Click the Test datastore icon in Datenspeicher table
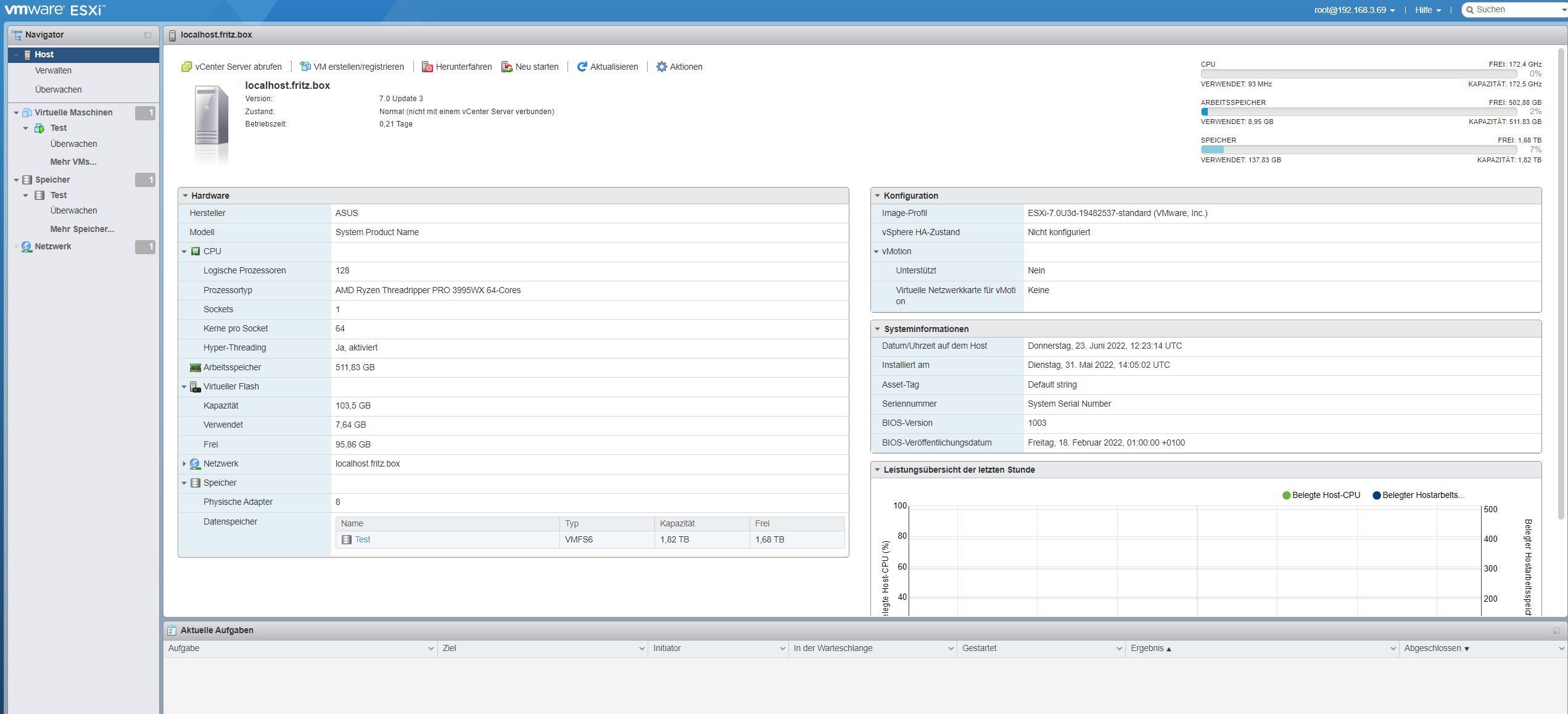1568x714 pixels. coord(347,540)
